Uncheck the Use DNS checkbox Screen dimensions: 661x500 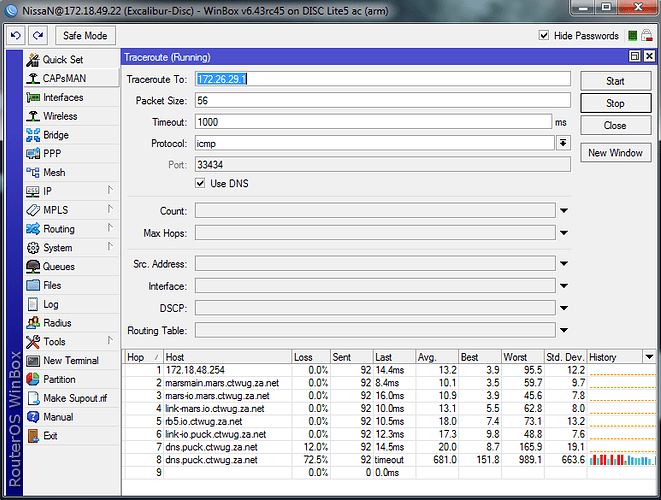[201, 183]
